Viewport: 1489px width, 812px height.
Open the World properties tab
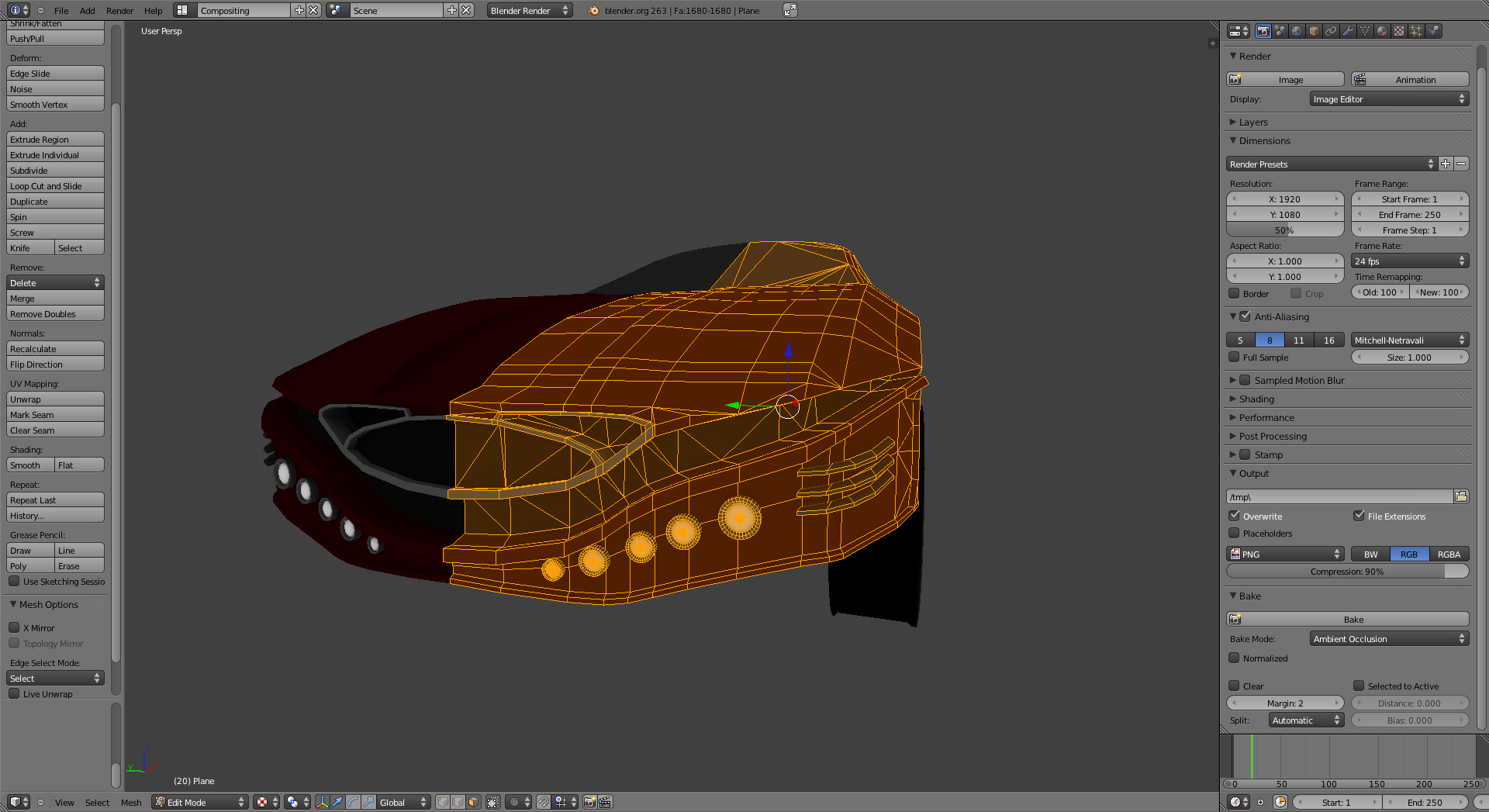[x=1297, y=31]
